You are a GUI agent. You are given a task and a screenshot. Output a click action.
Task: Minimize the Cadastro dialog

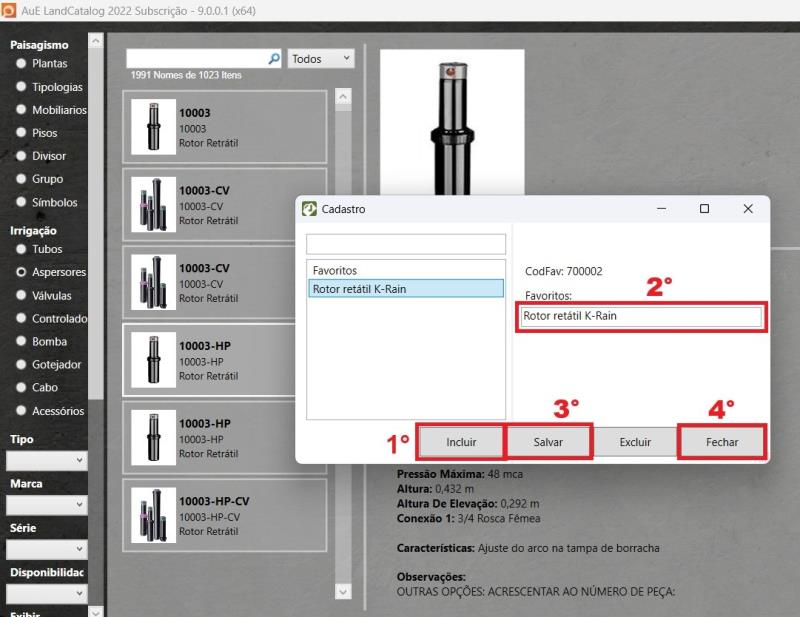[661, 209]
